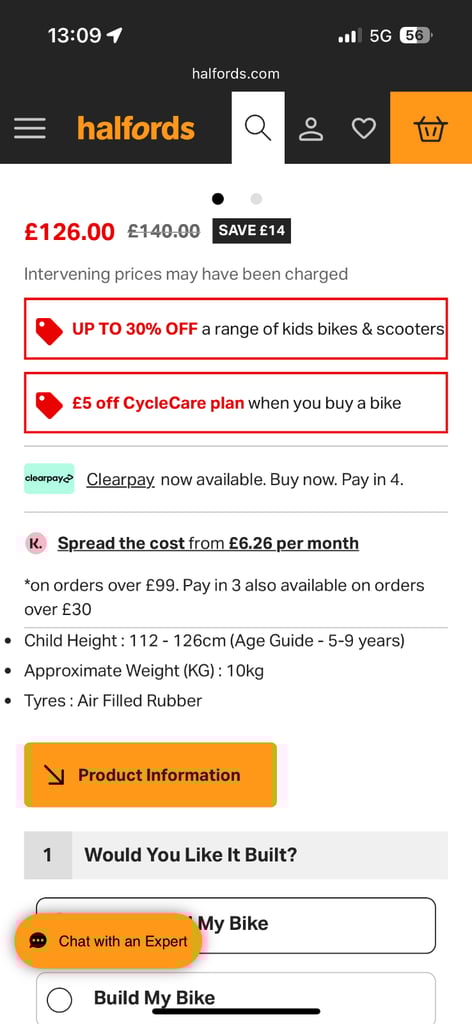
Task: Tap the halfords logo
Action: (x=136, y=128)
